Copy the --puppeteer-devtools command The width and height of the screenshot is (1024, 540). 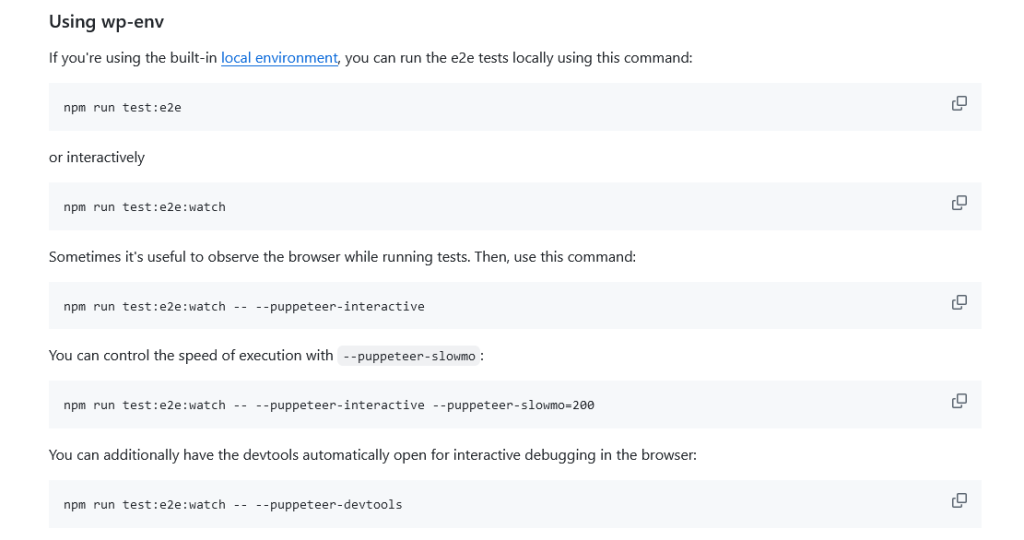(x=959, y=500)
